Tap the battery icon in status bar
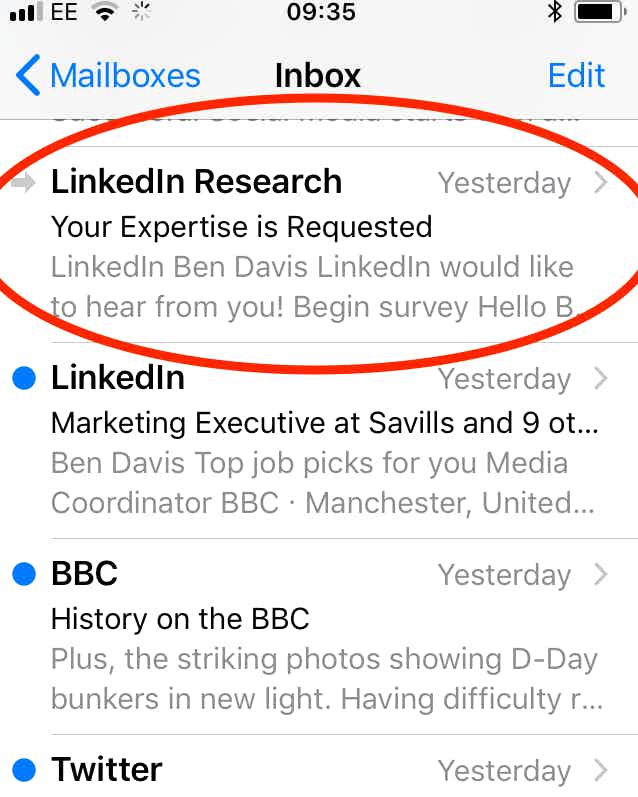638x797 pixels. pyautogui.click(x=601, y=13)
